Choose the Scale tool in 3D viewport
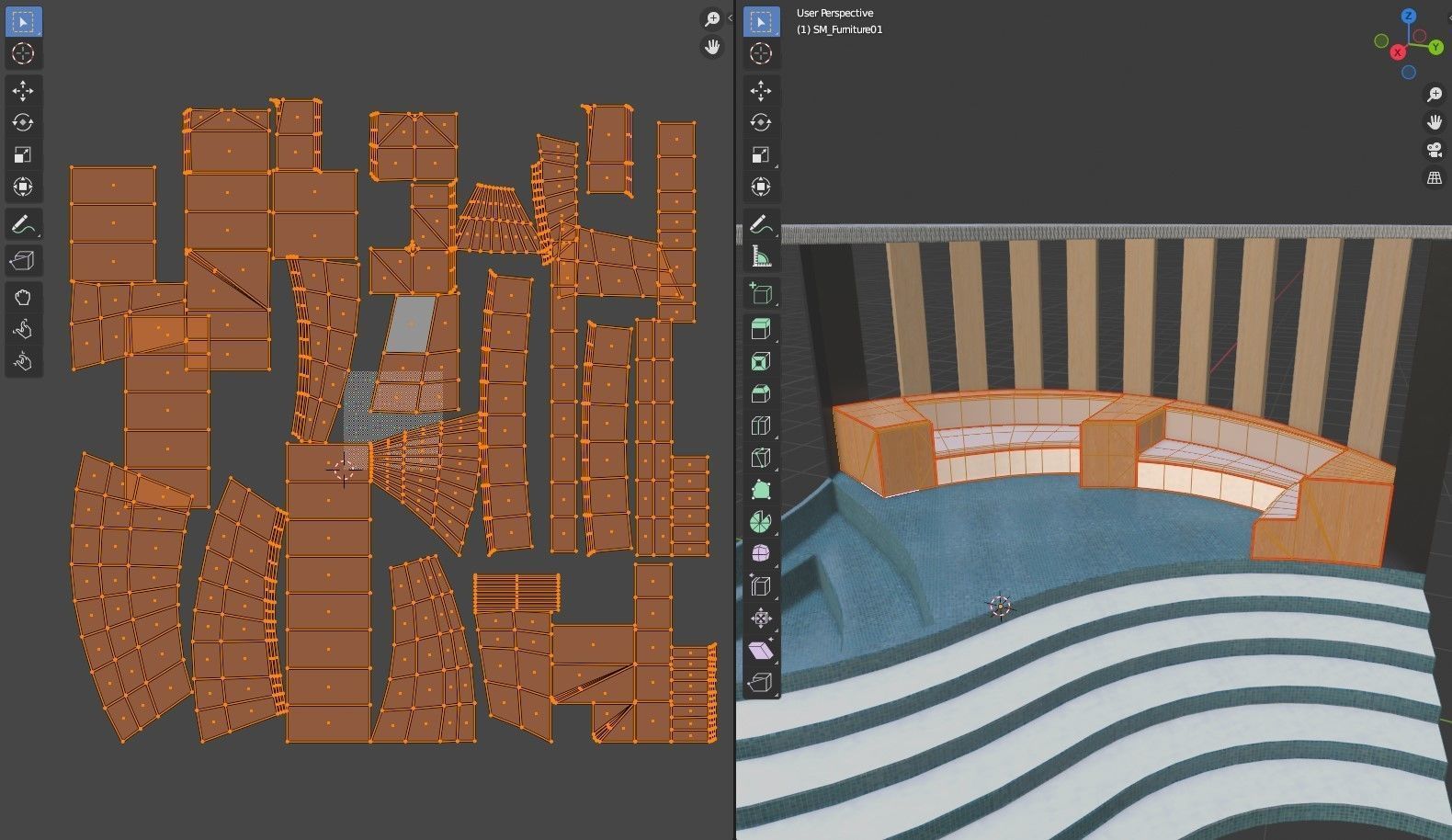 pyautogui.click(x=761, y=154)
